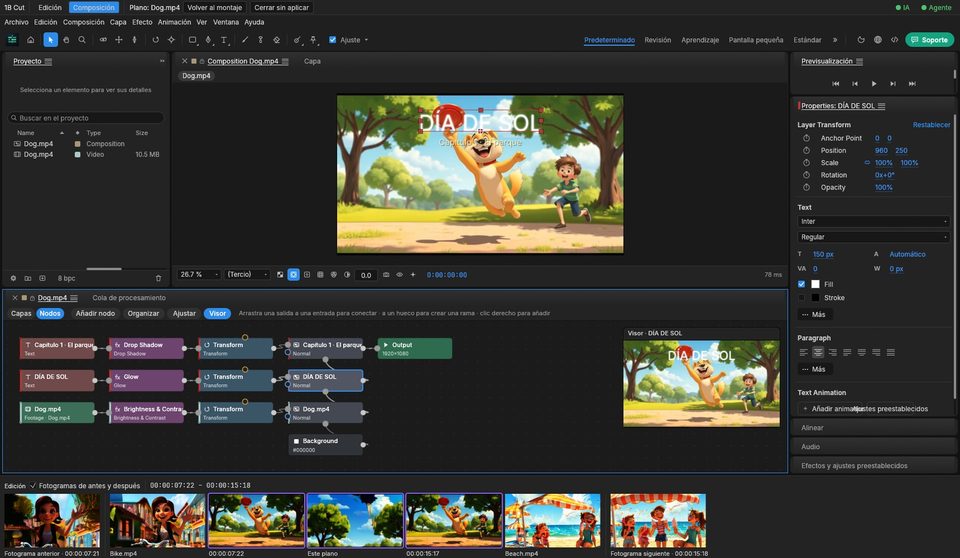Select the Zoom magnifier tool
960x558 pixels.
82,40
